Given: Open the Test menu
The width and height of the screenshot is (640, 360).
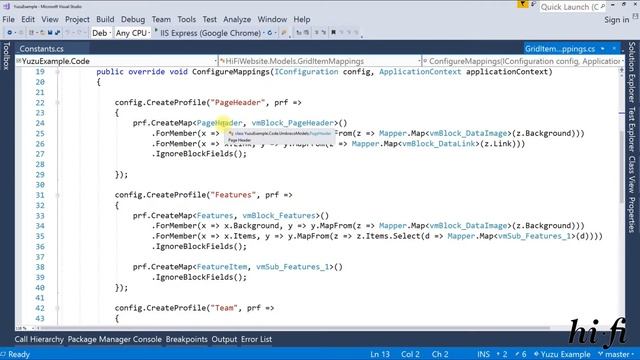Looking at the screenshot, I should [x=209, y=19].
